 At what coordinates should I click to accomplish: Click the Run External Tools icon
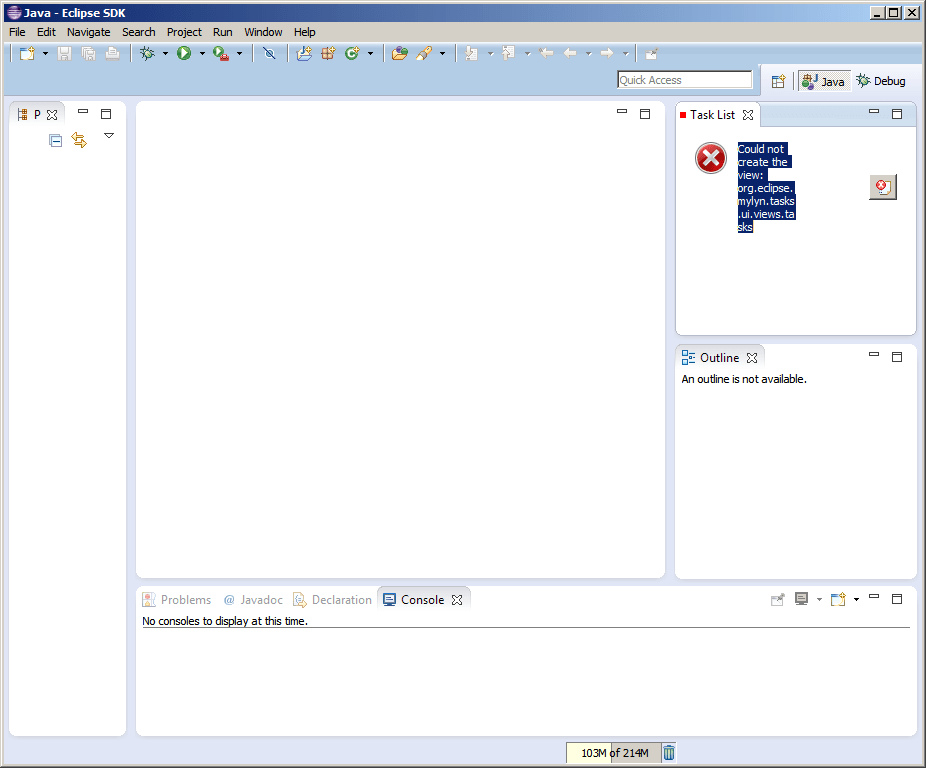[x=221, y=54]
